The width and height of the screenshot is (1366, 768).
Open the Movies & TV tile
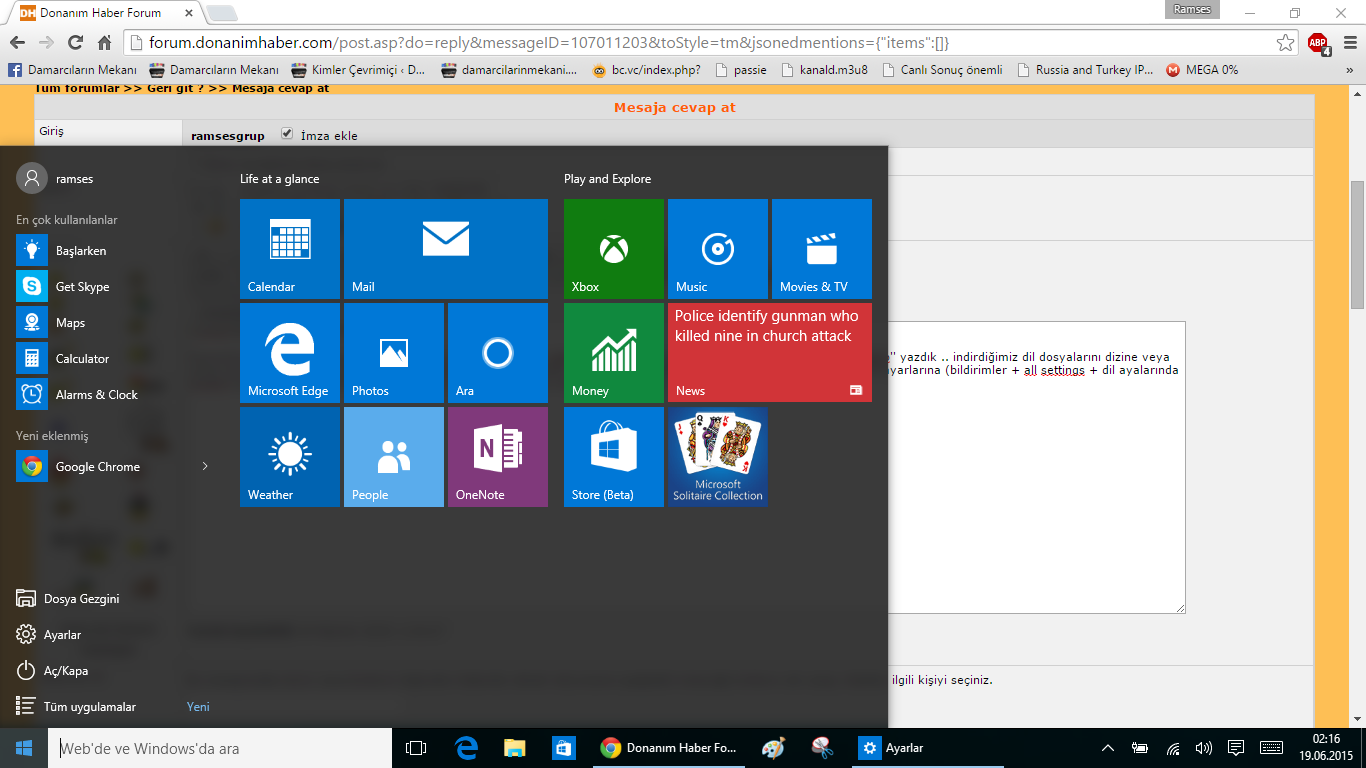tap(822, 249)
